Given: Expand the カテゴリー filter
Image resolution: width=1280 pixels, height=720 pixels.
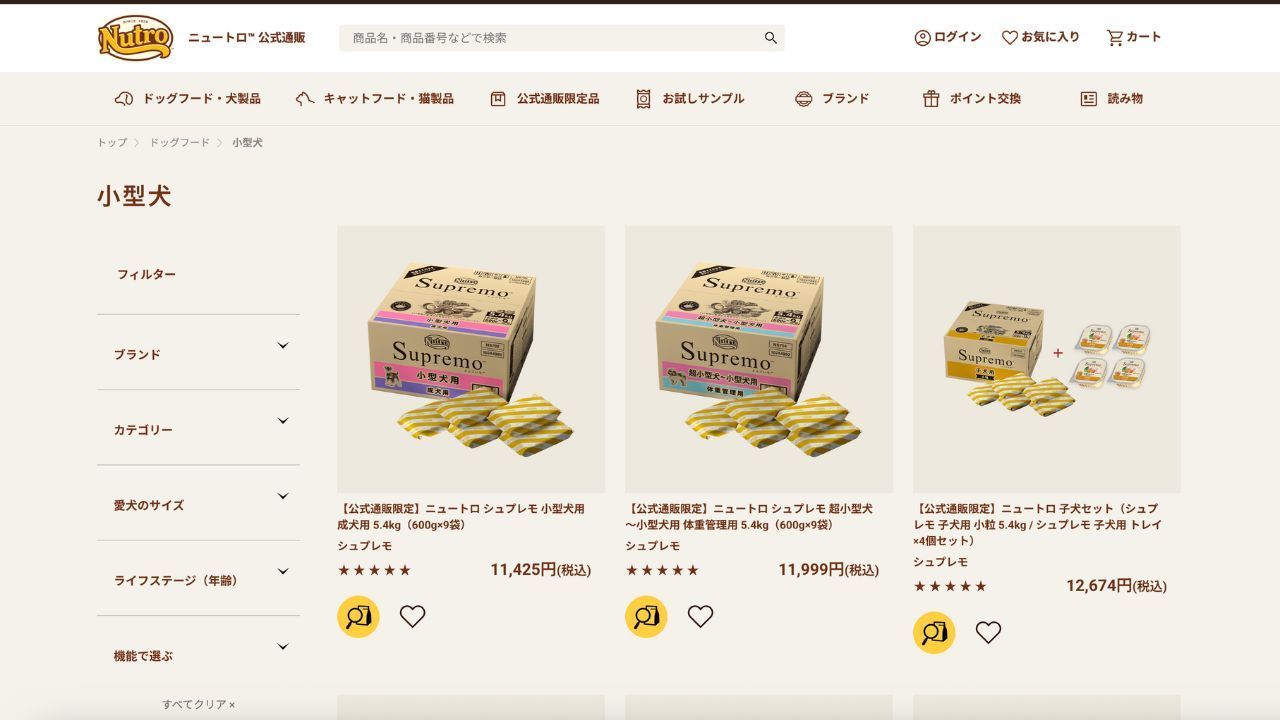Looking at the screenshot, I should click(198, 428).
